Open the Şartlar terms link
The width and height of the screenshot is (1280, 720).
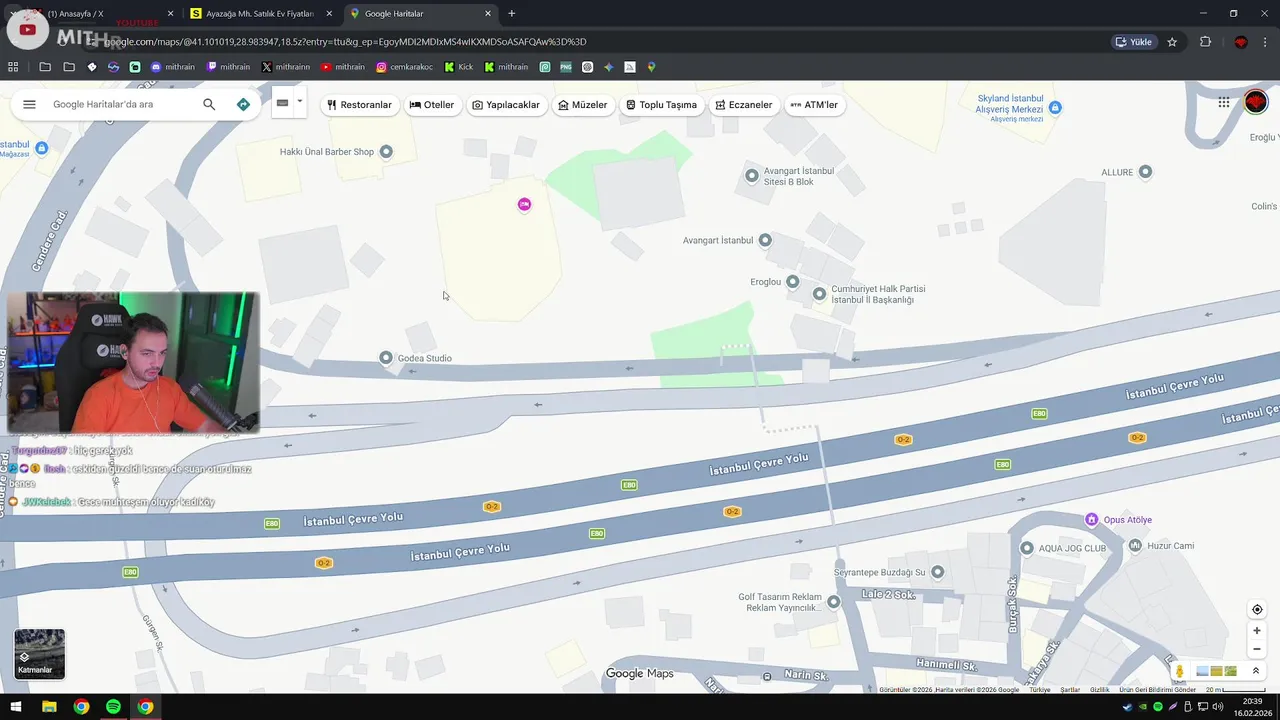tap(1070, 690)
